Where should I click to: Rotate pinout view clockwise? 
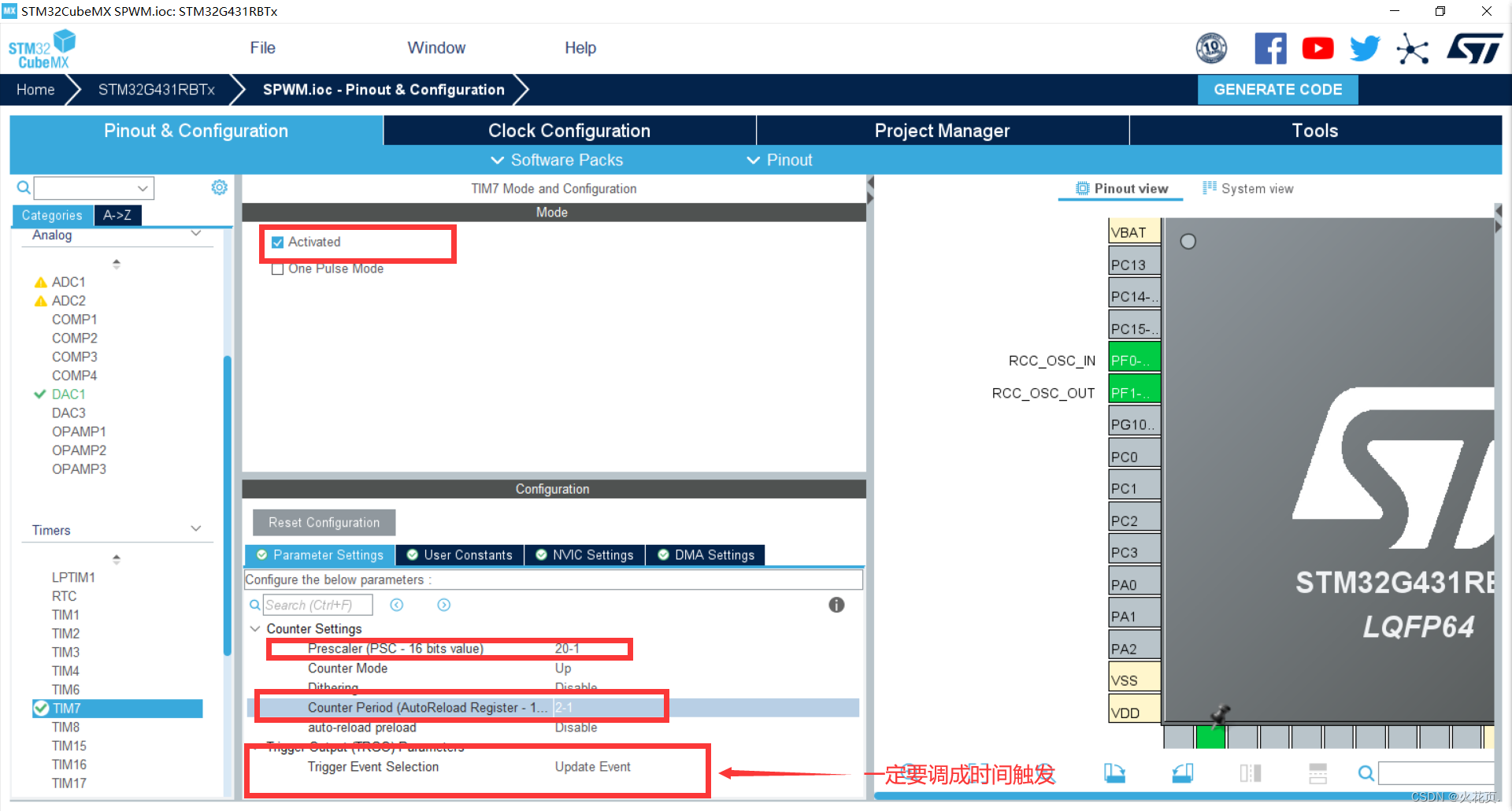1114,773
